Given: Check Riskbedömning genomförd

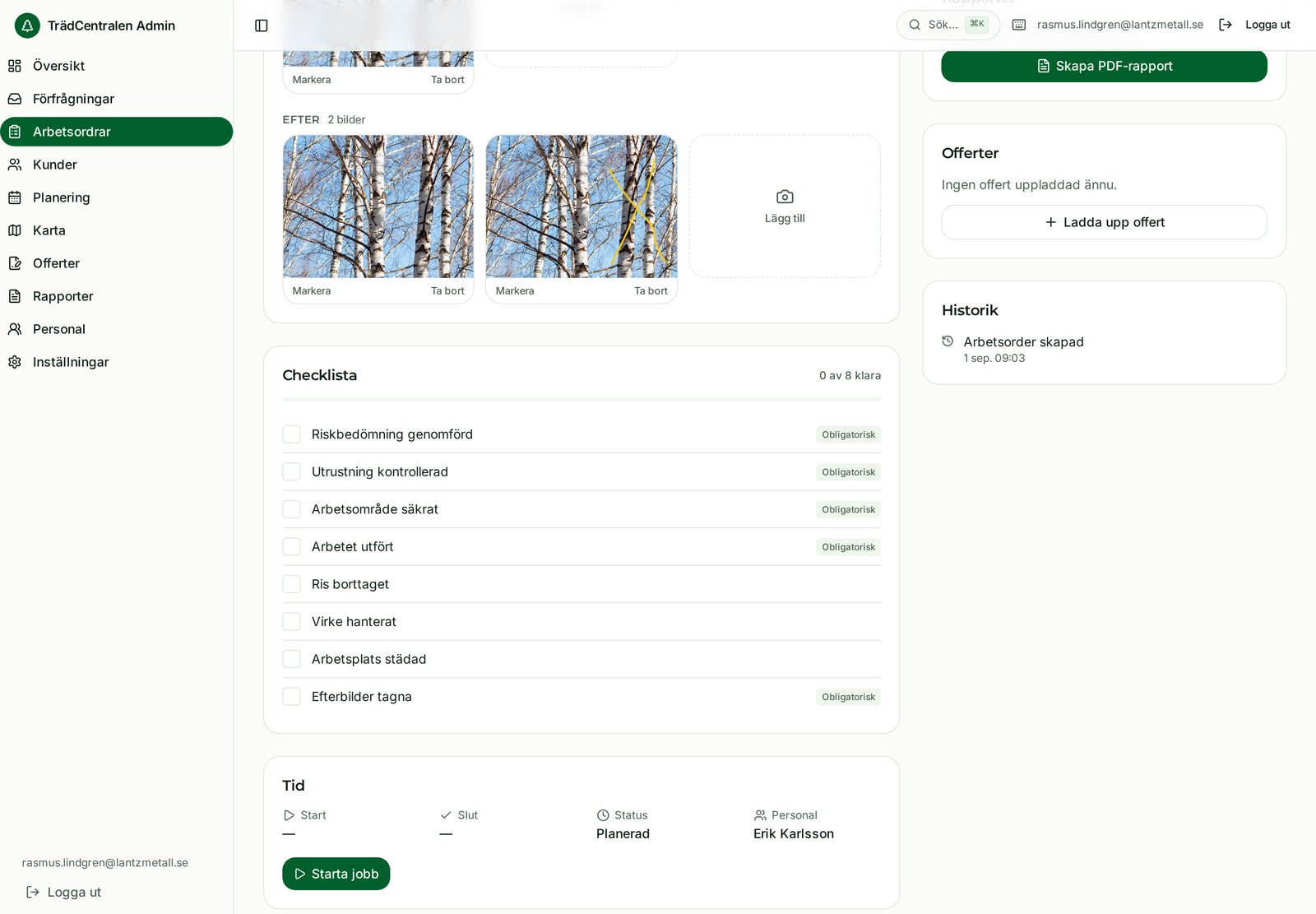Looking at the screenshot, I should click(x=292, y=434).
